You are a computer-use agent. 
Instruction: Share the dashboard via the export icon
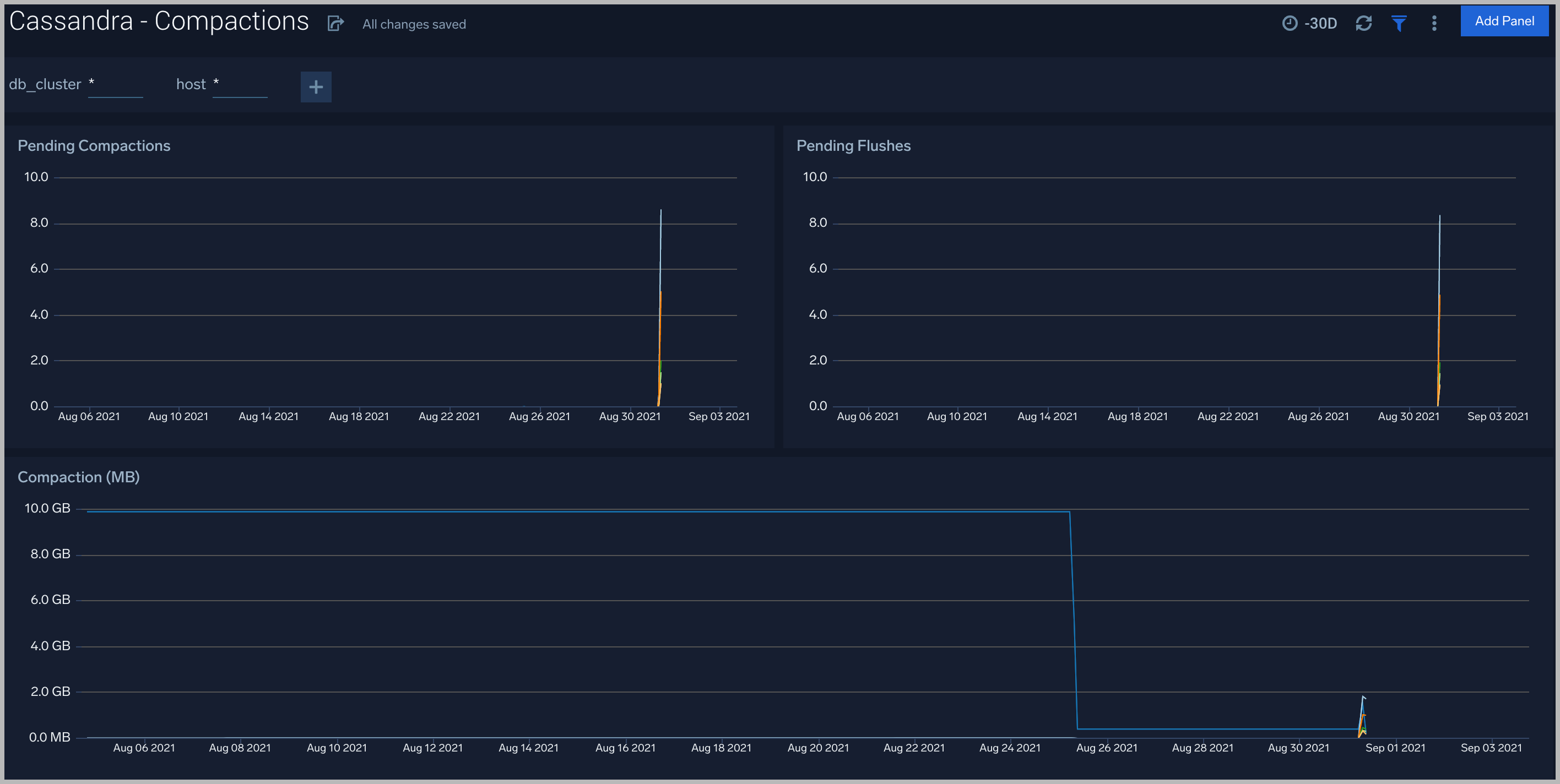click(335, 23)
